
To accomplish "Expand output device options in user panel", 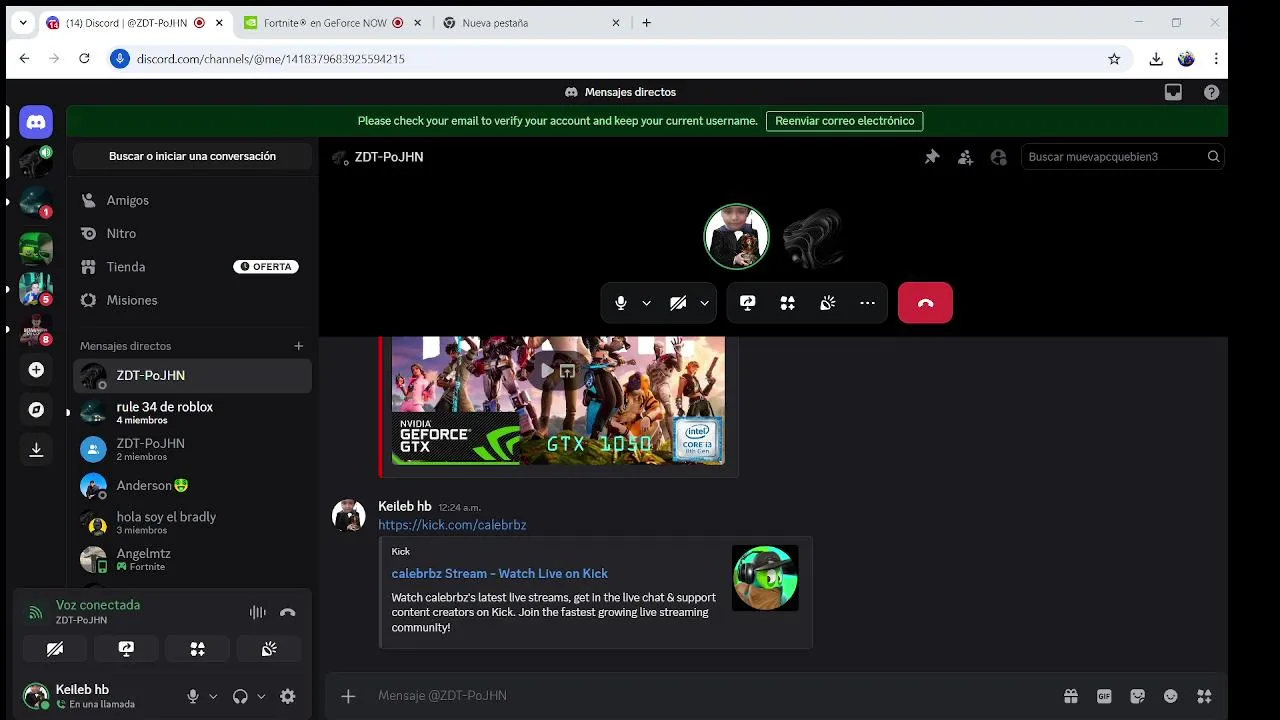I will (x=261, y=697).
